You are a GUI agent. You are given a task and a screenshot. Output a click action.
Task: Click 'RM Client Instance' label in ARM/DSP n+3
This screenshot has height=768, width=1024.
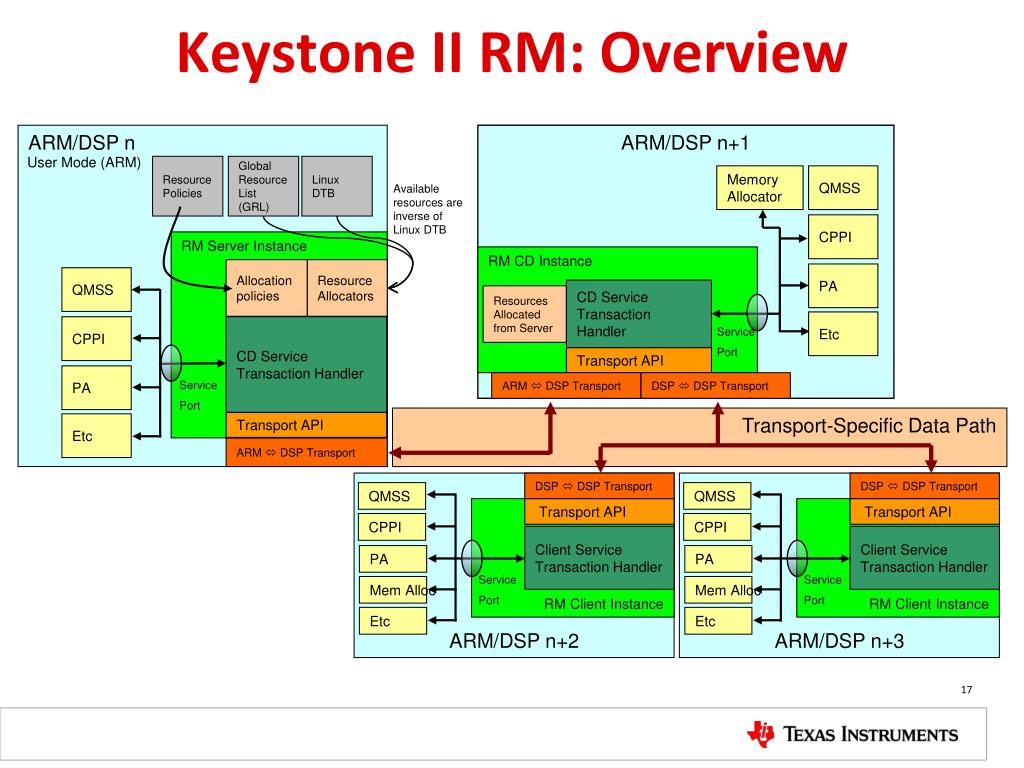pyautogui.click(x=929, y=604)
